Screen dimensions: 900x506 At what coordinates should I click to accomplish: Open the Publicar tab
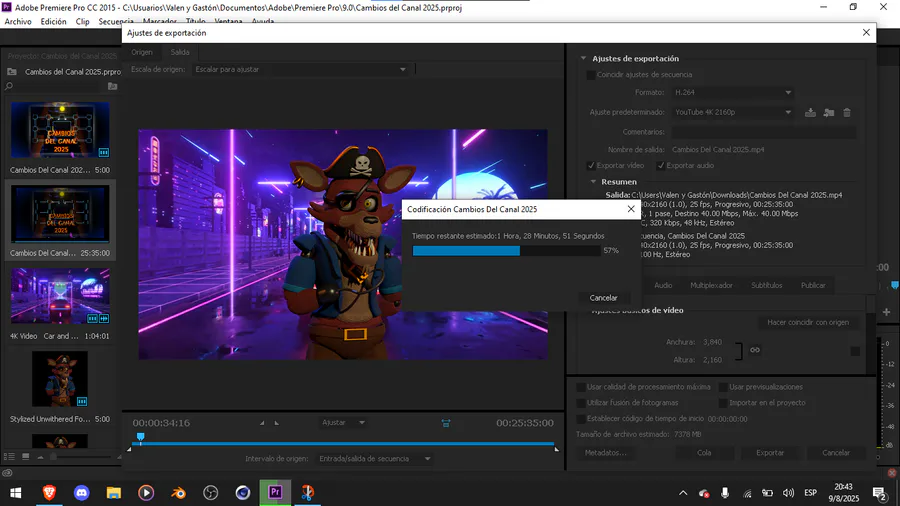point(813,285)
